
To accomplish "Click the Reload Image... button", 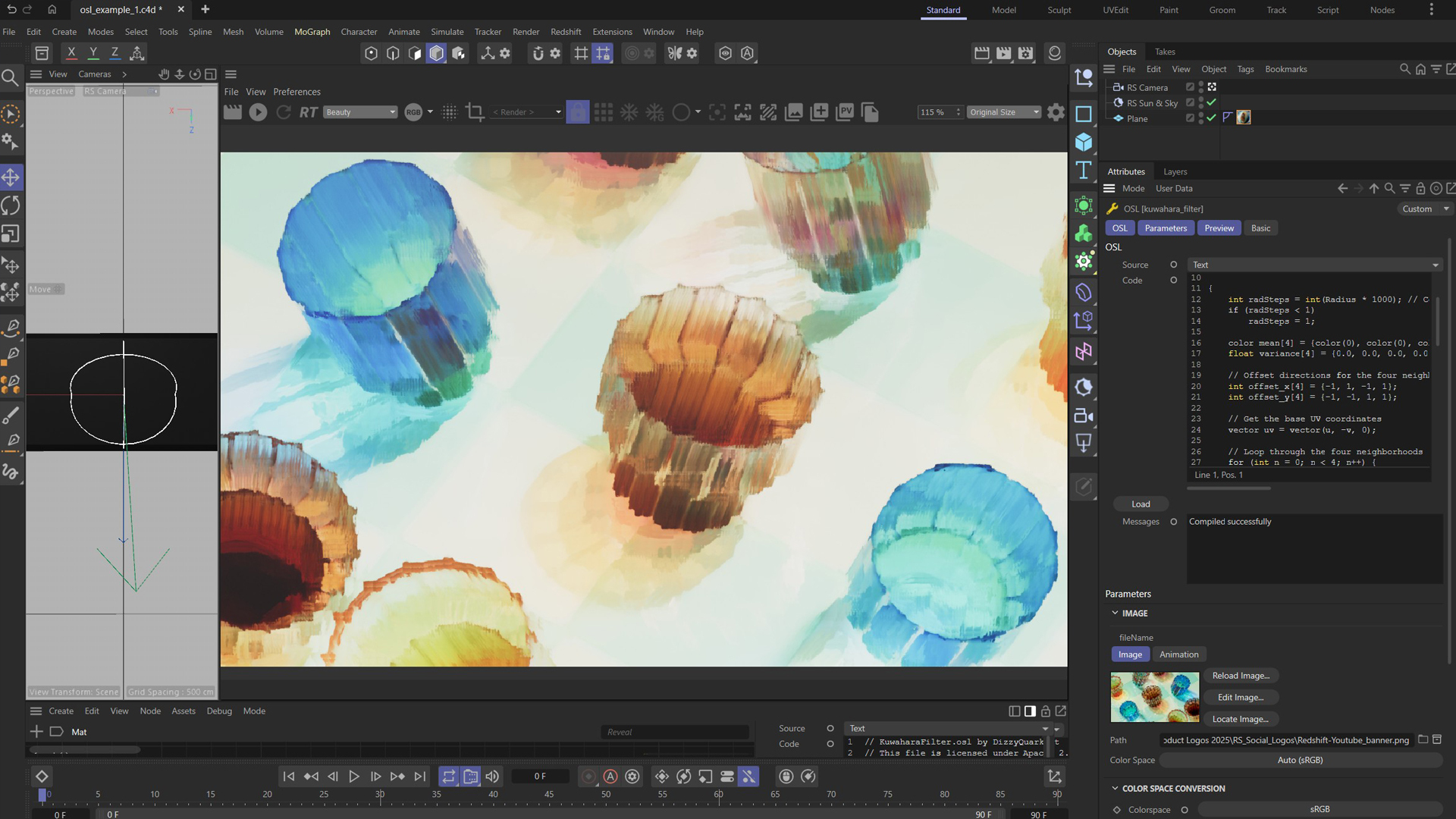I will click(1240, 676).
